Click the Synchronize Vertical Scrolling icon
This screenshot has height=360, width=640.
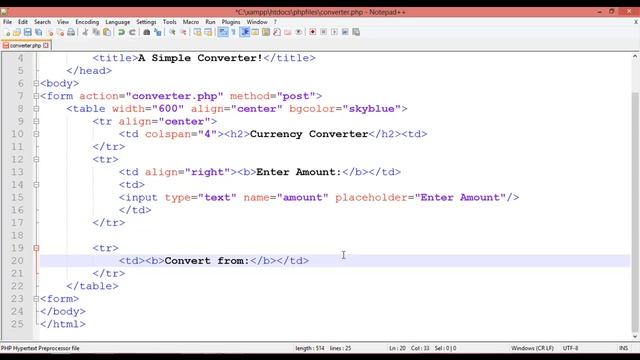click(x=198, y=32)
